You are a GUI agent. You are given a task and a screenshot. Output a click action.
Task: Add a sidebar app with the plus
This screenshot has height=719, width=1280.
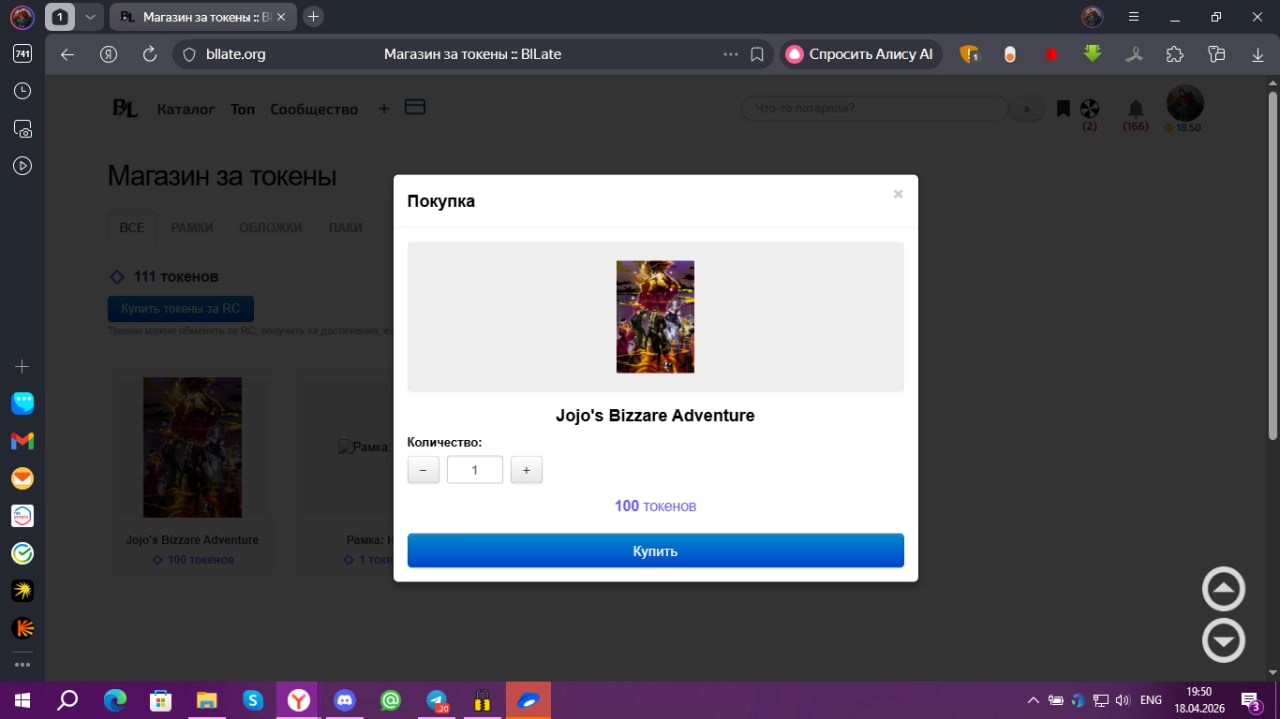[x=22, y=367]
